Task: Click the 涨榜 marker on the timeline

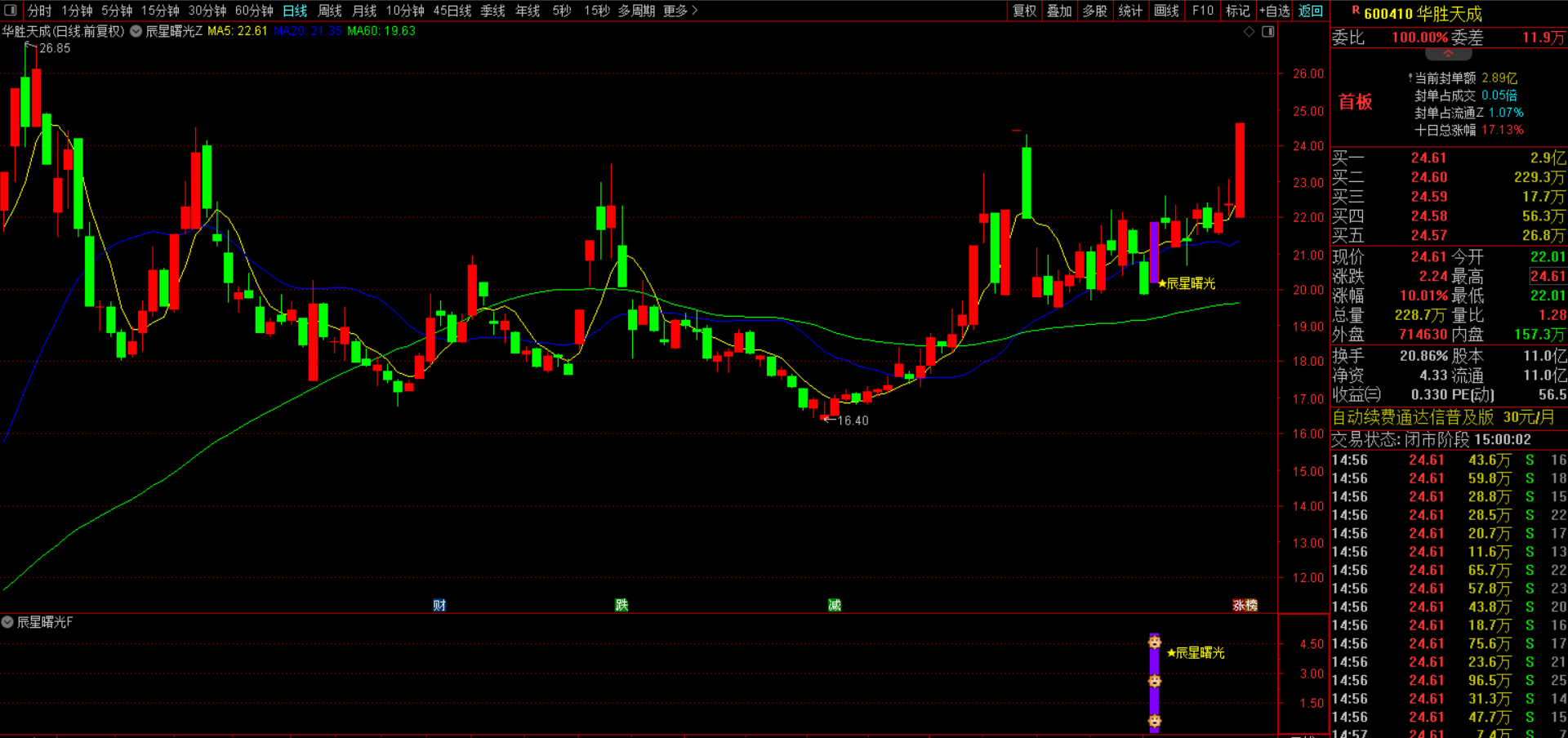Action: (x=1245, y=605)
